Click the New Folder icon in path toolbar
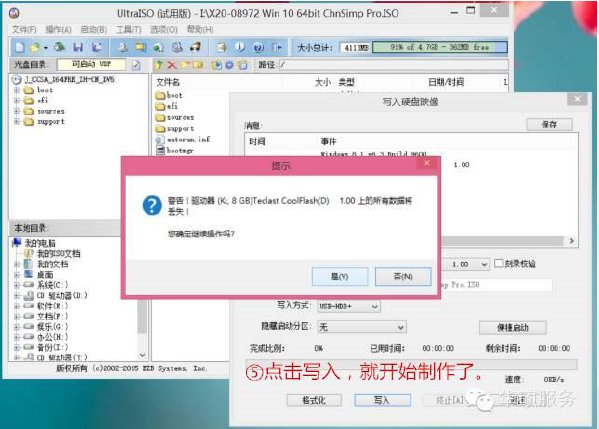599x429 pixels. click(185, 65)
